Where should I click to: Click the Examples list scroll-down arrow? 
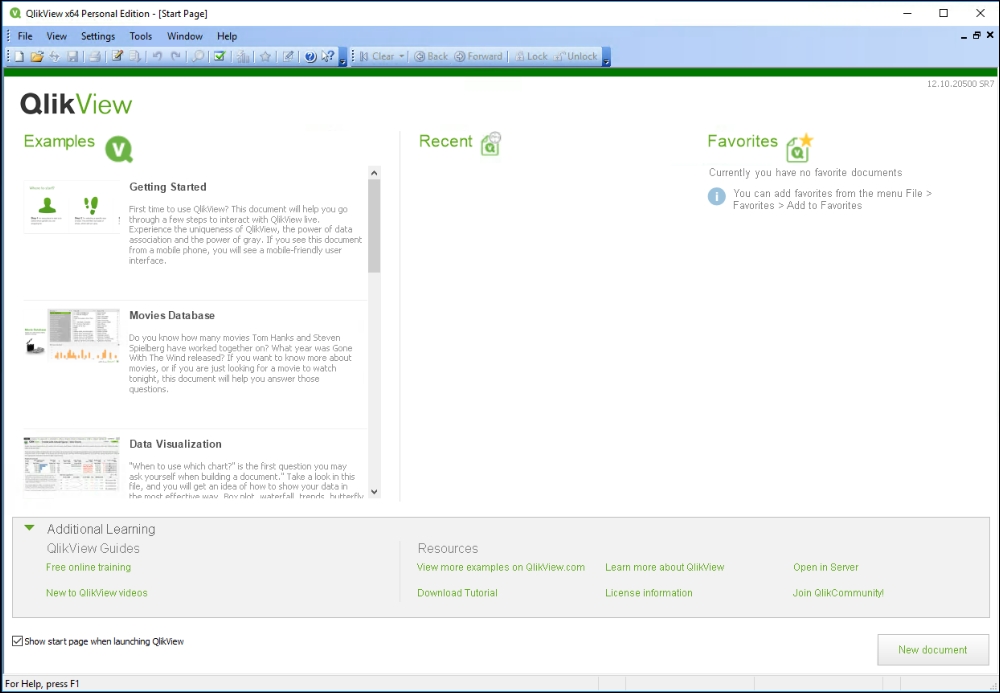point(374,492)
